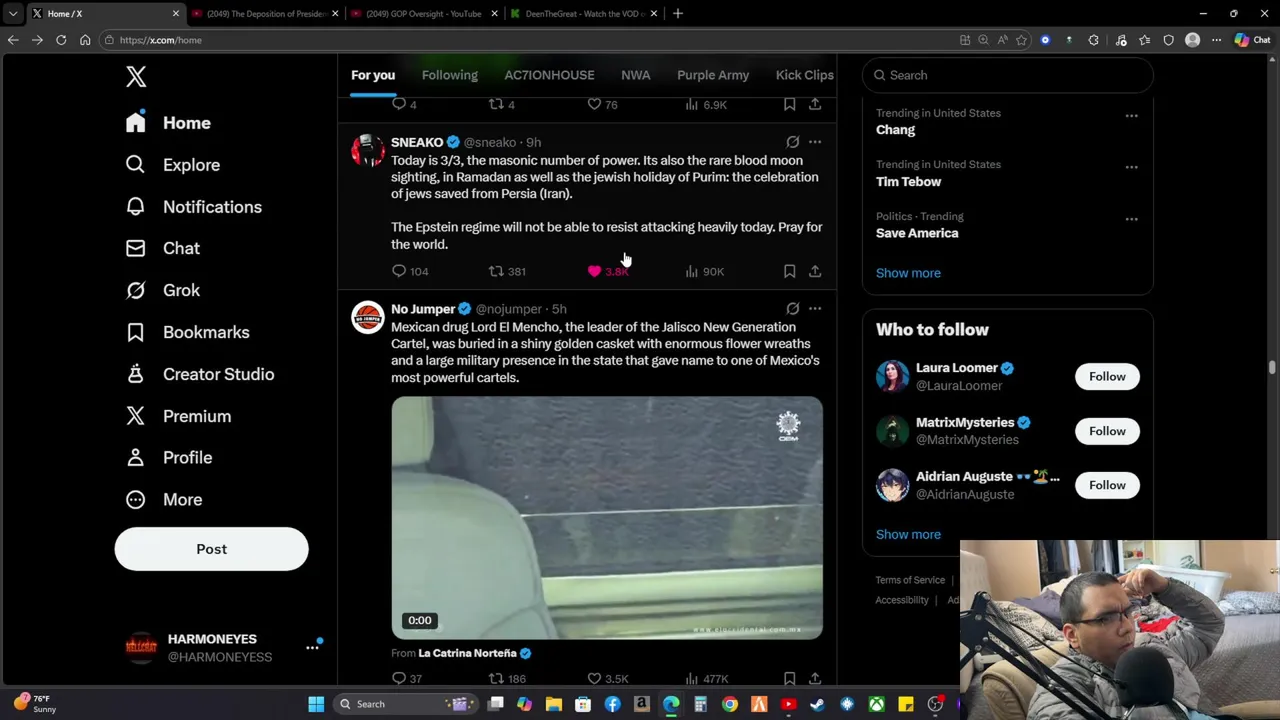Open No Jumper's profile avatar
1280x720 pixels.
[x=367, y=318]
